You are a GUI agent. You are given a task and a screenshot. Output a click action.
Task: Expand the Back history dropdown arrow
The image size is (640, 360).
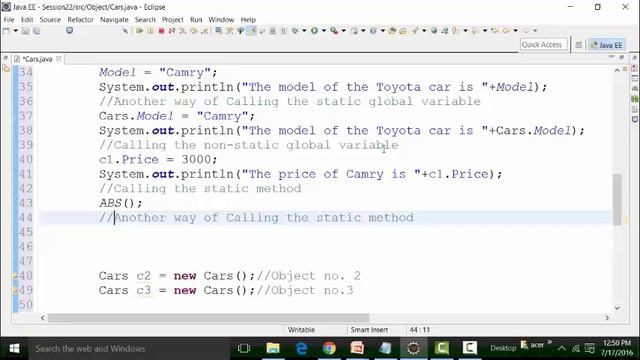[x=516, y=31]
